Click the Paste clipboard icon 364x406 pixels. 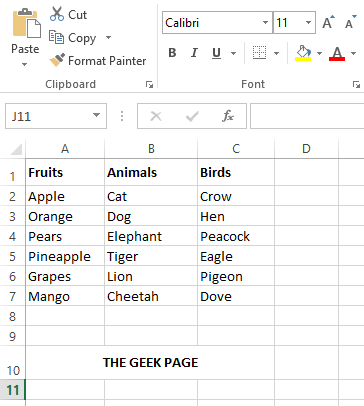pos(27,23)
